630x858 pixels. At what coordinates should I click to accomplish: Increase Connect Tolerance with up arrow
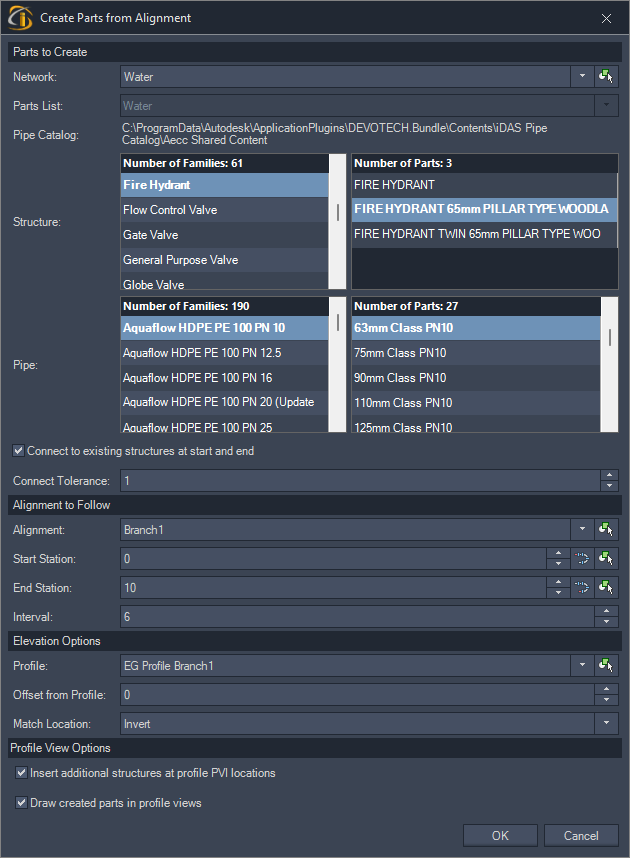click(x=610, y=475)
